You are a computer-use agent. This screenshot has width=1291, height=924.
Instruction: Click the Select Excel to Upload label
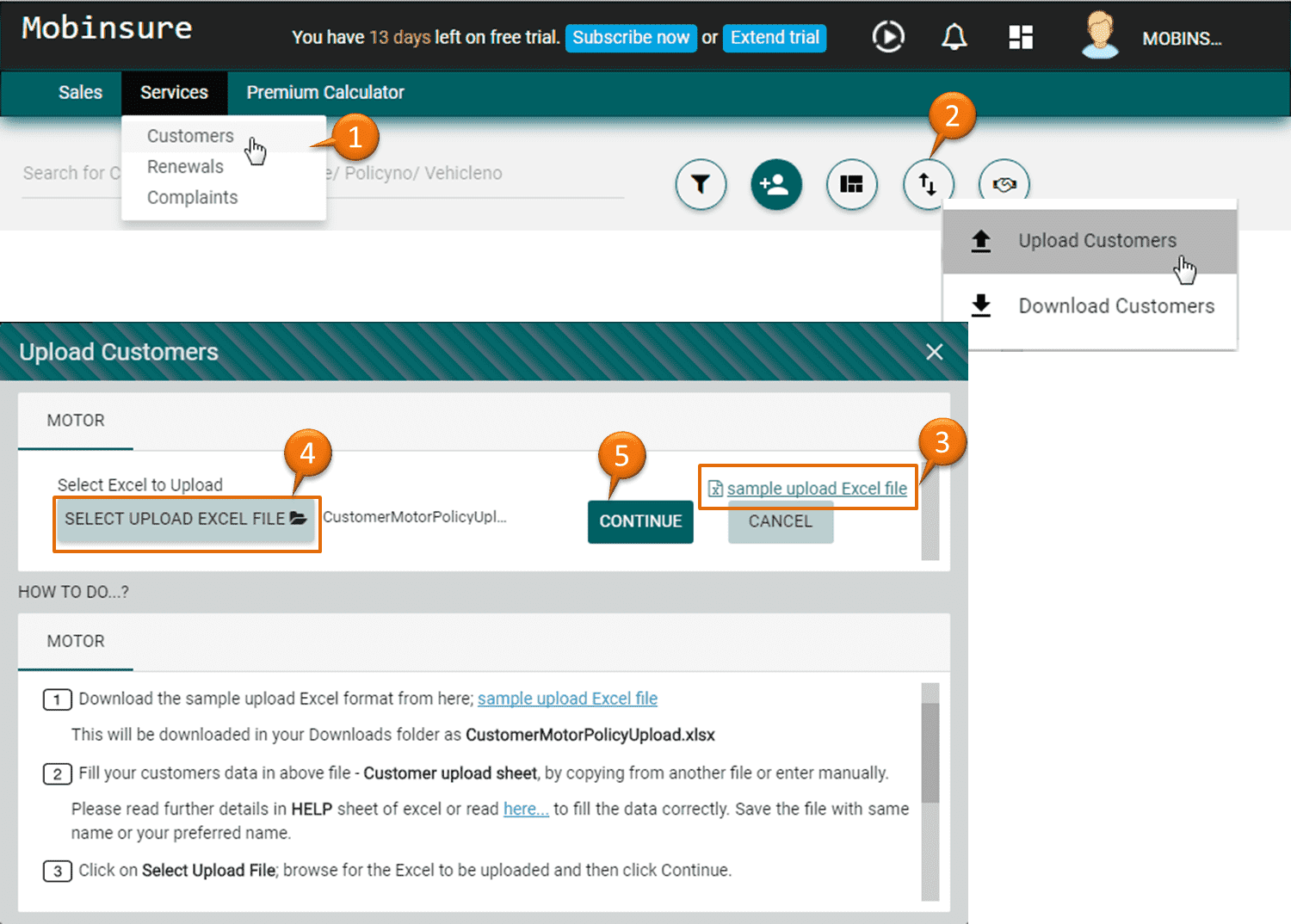tap(140, 485)
